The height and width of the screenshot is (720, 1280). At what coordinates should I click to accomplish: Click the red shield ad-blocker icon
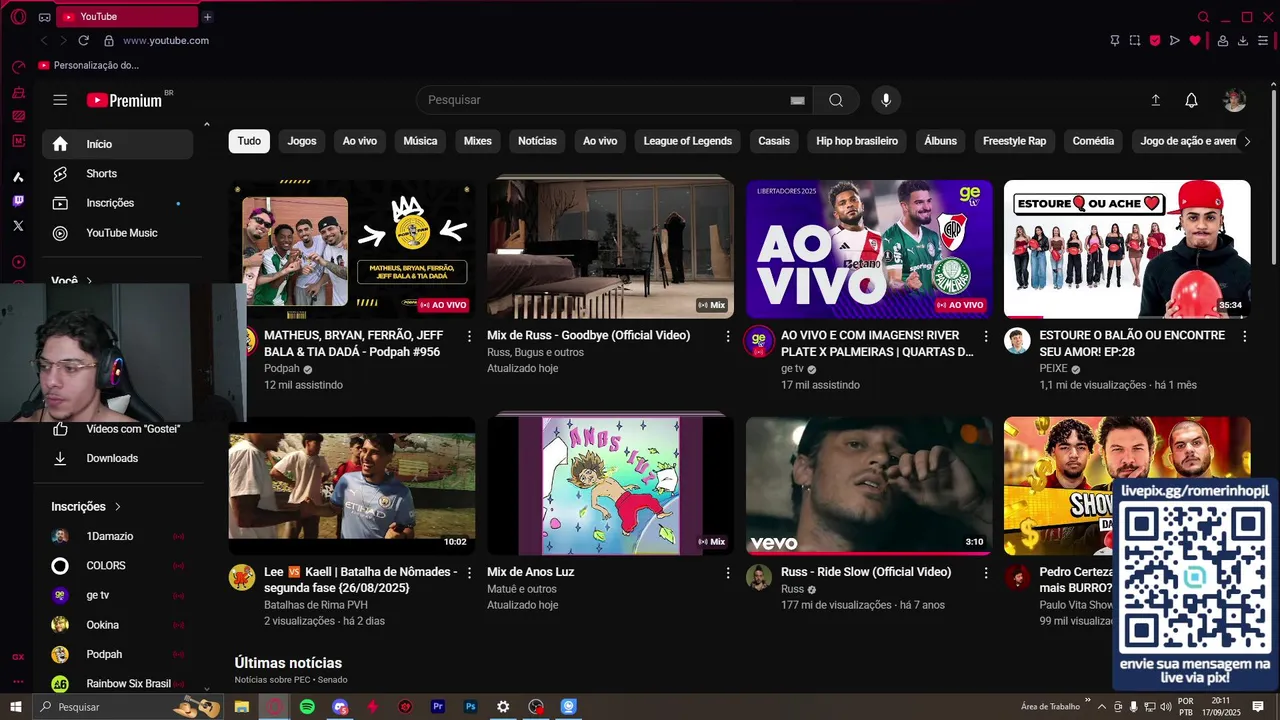(x=1154, y=41)
